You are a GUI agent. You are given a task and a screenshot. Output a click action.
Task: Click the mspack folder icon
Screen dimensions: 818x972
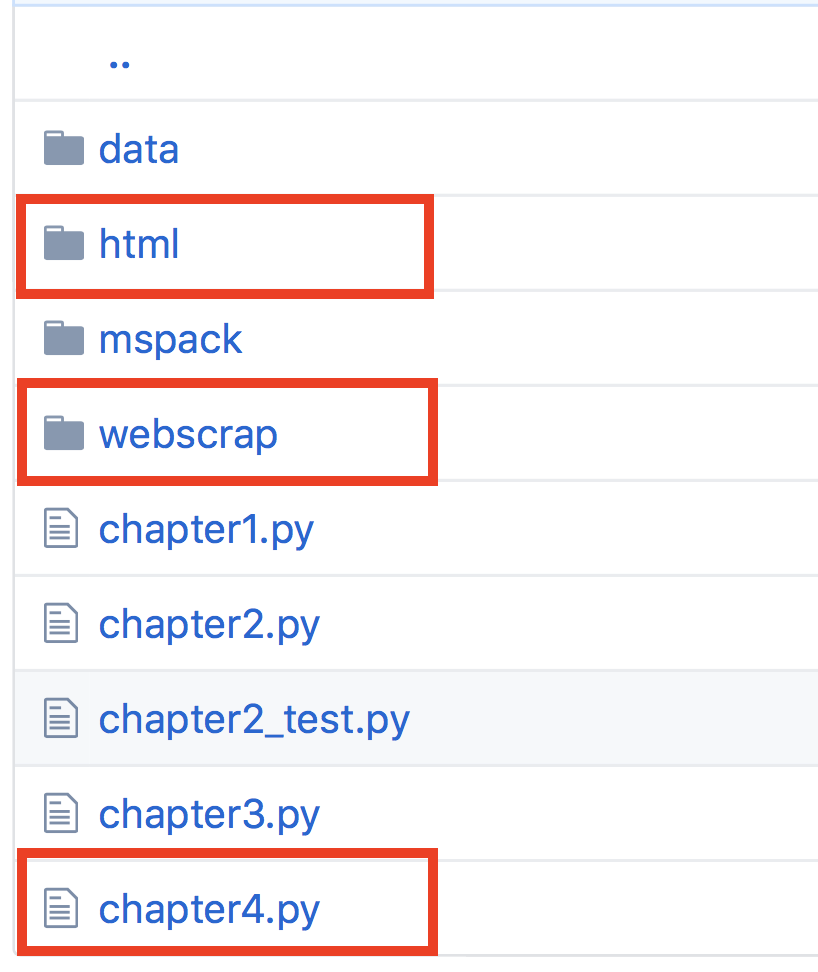point(63,338)
